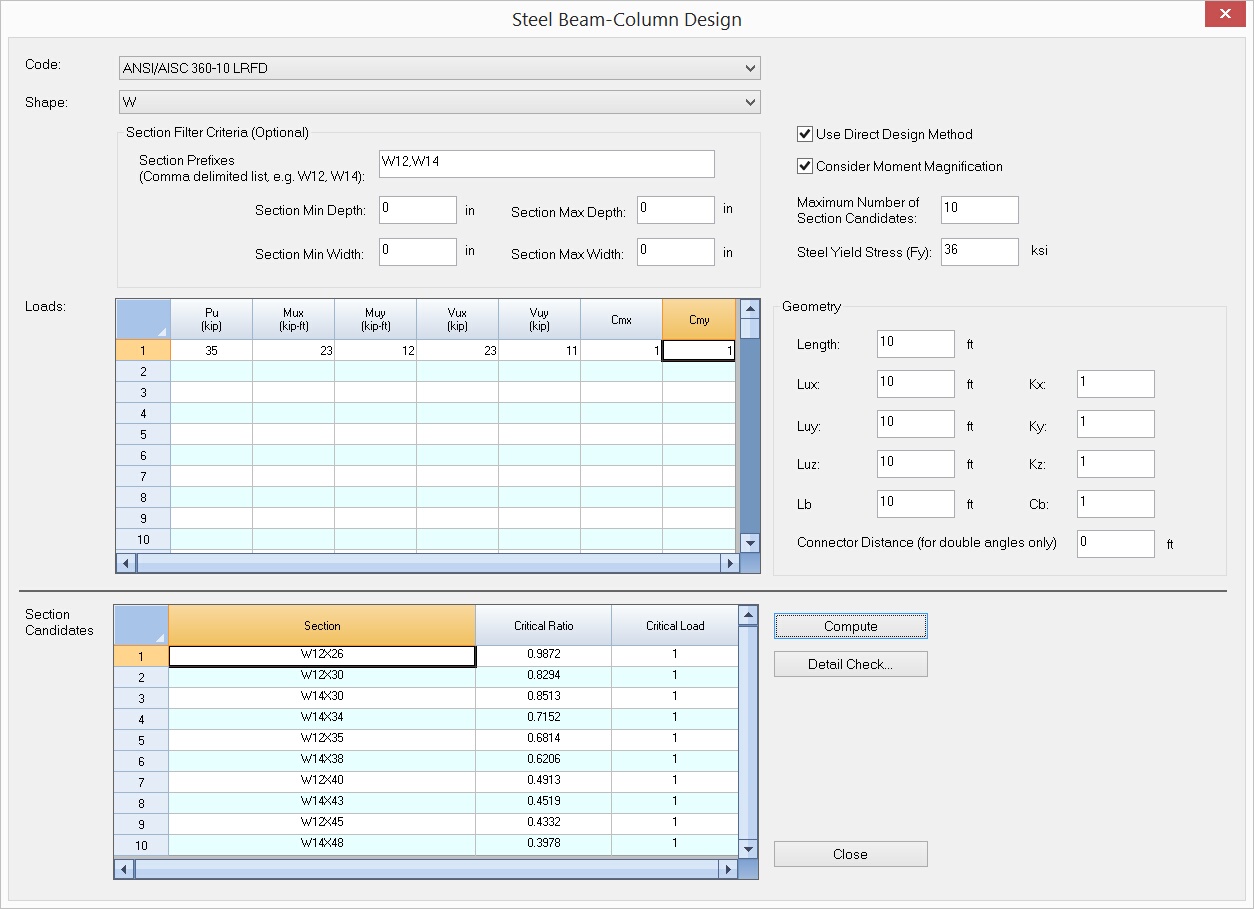Select row 5 header in Loads table
Viewport: 1254px width, 909px height.
(x=143, y=435)
